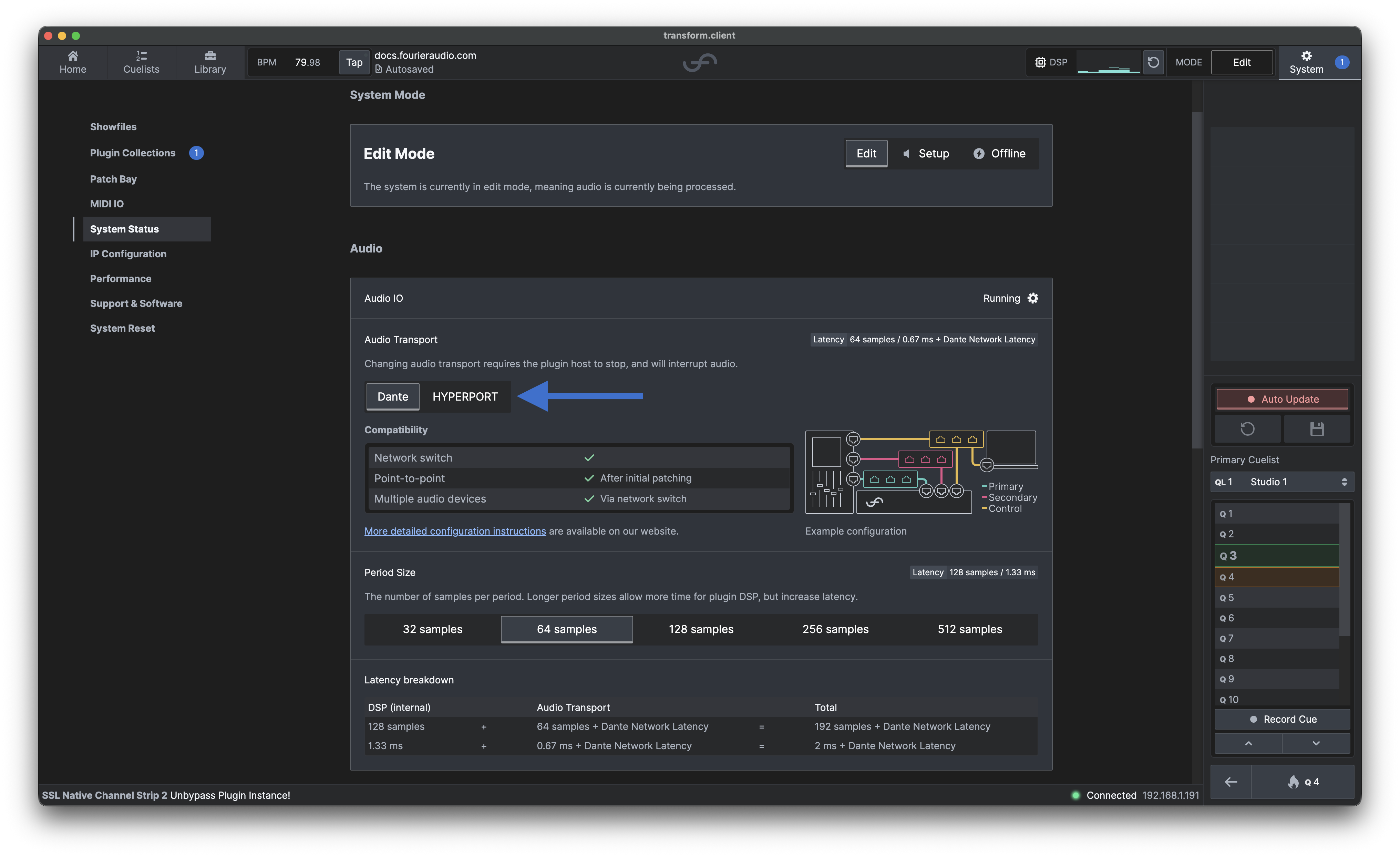Open Support & Software page

pyautogui.click(x=136, y=303)
